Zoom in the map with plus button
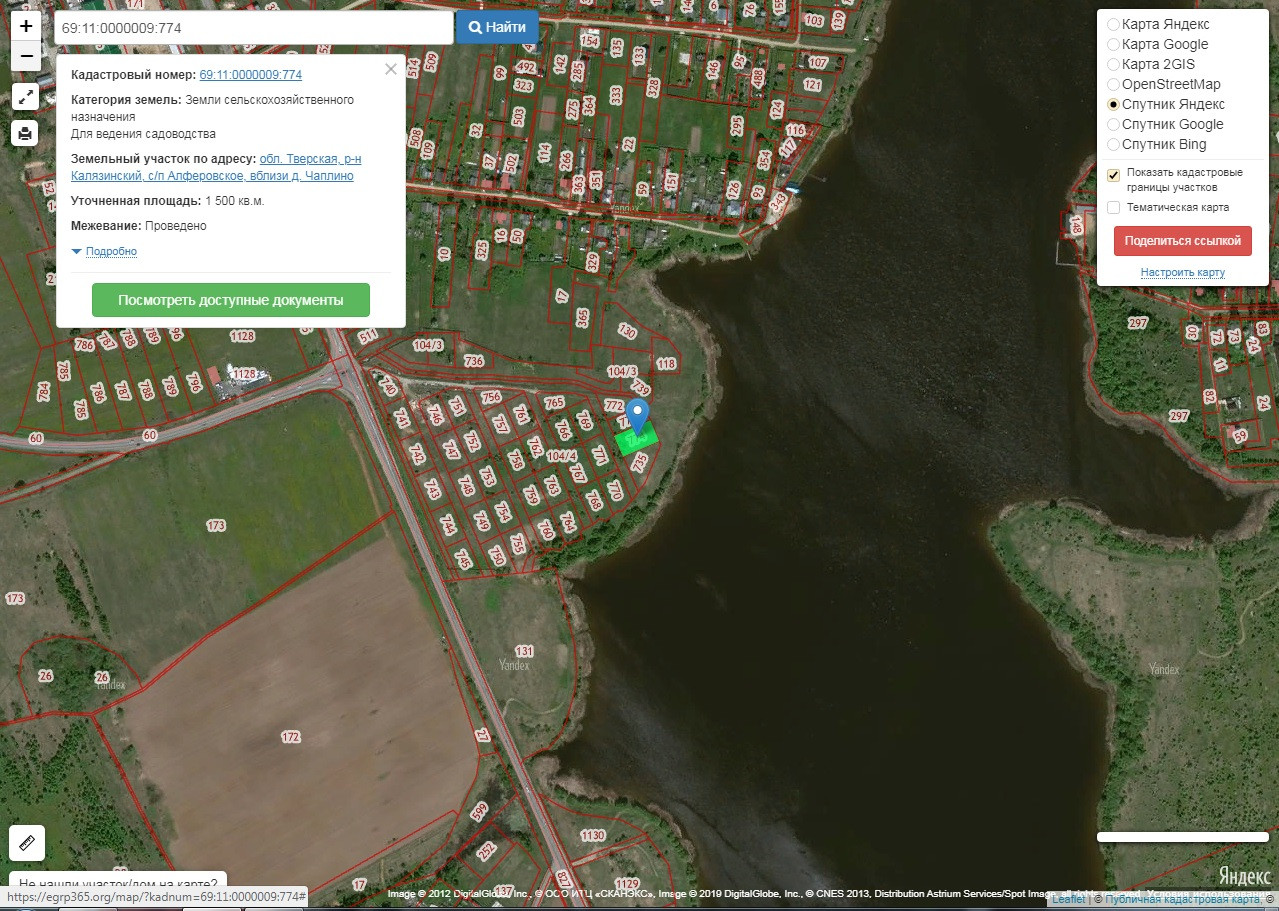Viewport: 1279px width, 911px height. coord(26,27)
